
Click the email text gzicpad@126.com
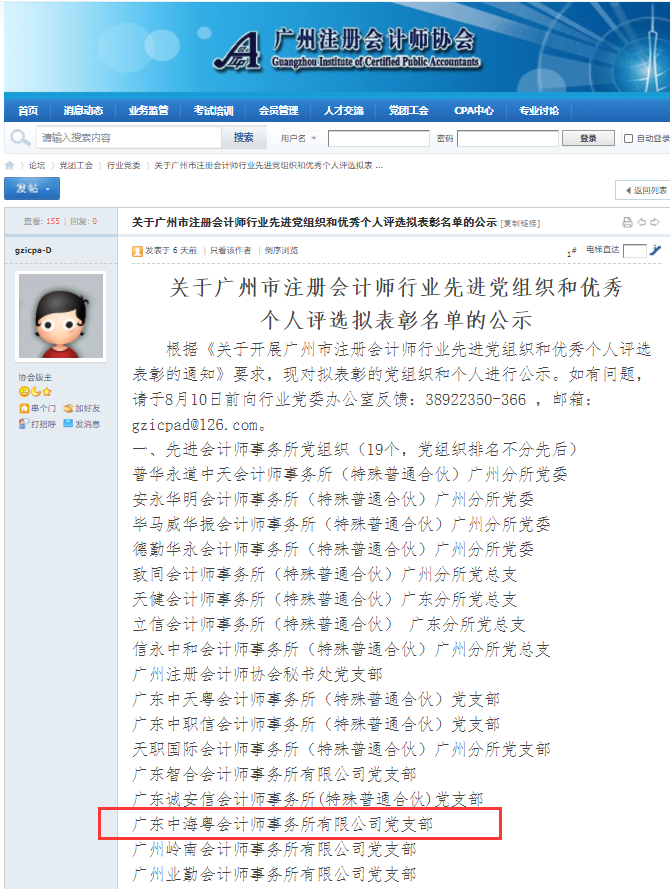point(195,425)
